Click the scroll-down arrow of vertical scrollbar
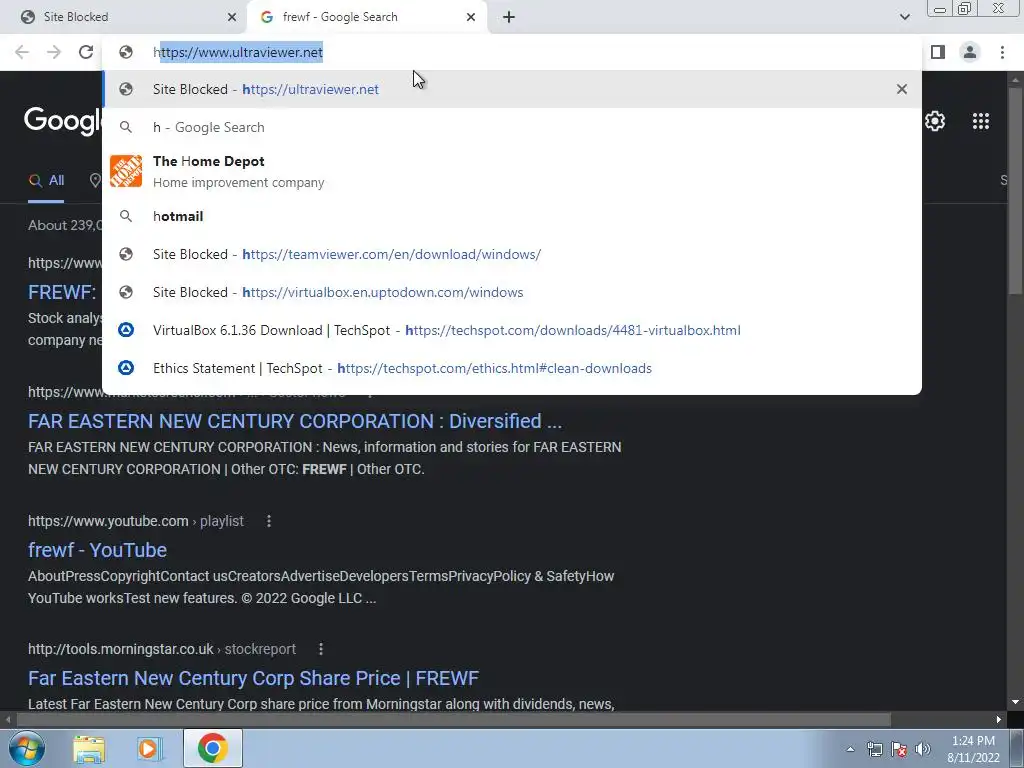 coord(1015,702)
